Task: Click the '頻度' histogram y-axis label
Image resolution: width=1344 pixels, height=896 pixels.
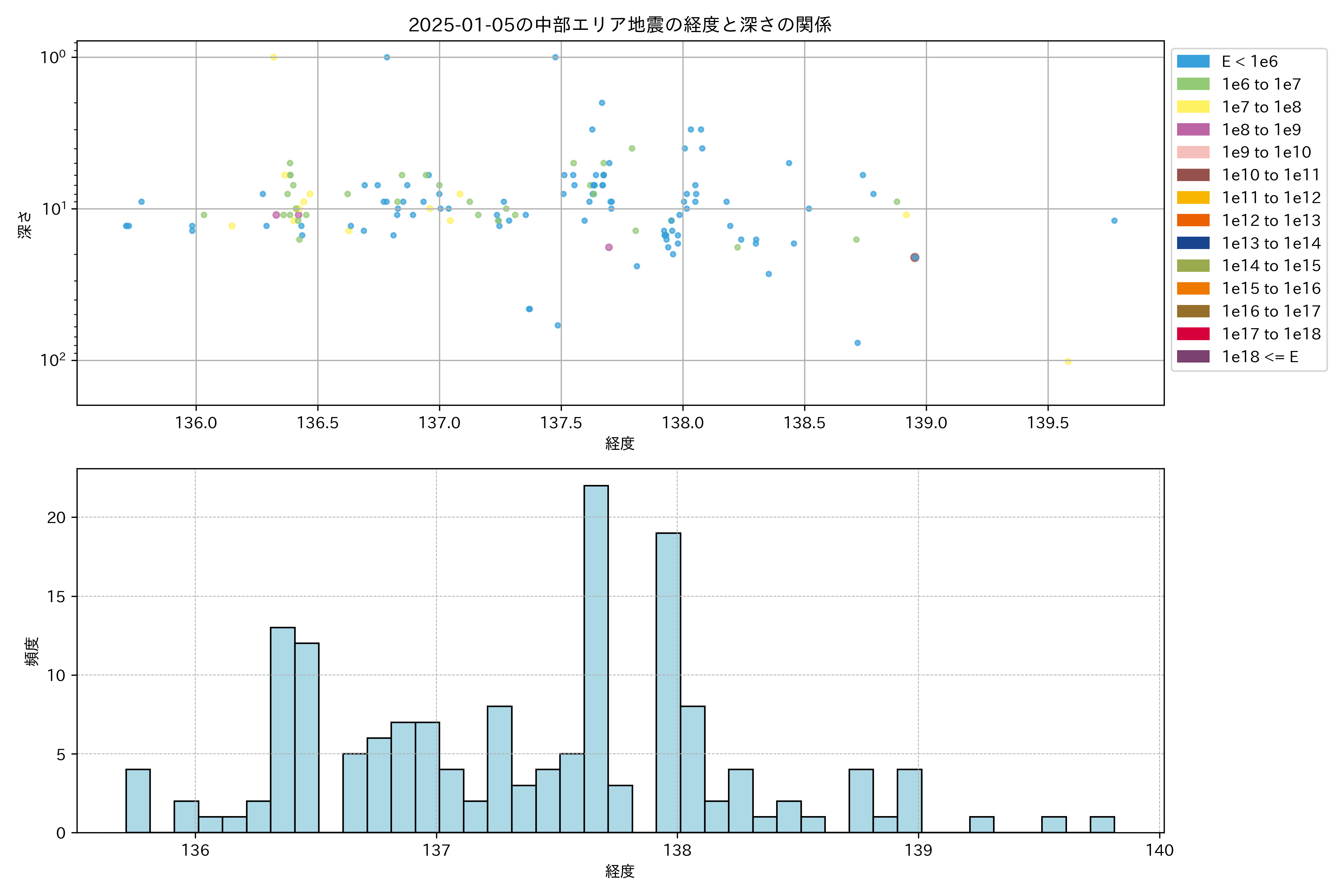Action: pyautogui.click(x=32, y=651)
